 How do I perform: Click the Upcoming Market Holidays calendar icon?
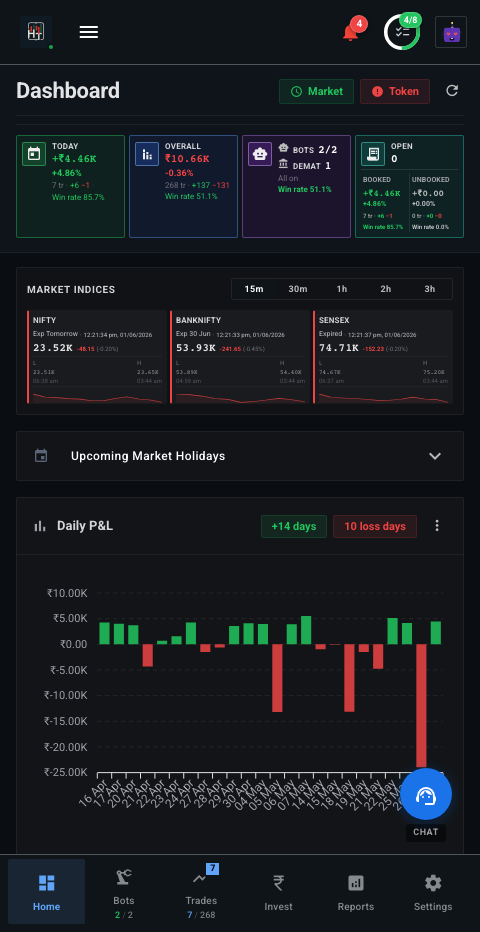(x=41, y=456)
